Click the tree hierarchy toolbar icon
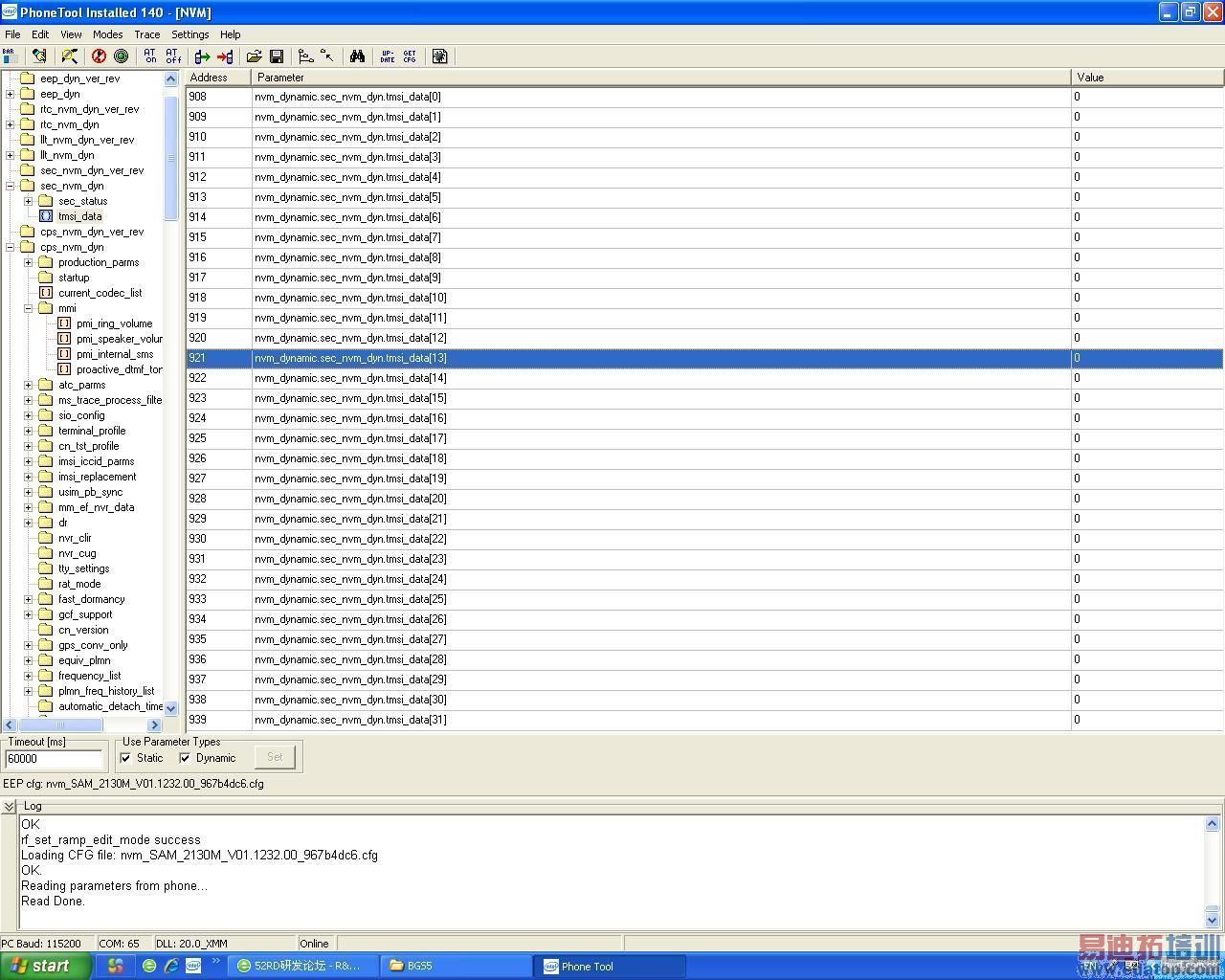Viewport: 1225px width, 980px height. (305, 56)
